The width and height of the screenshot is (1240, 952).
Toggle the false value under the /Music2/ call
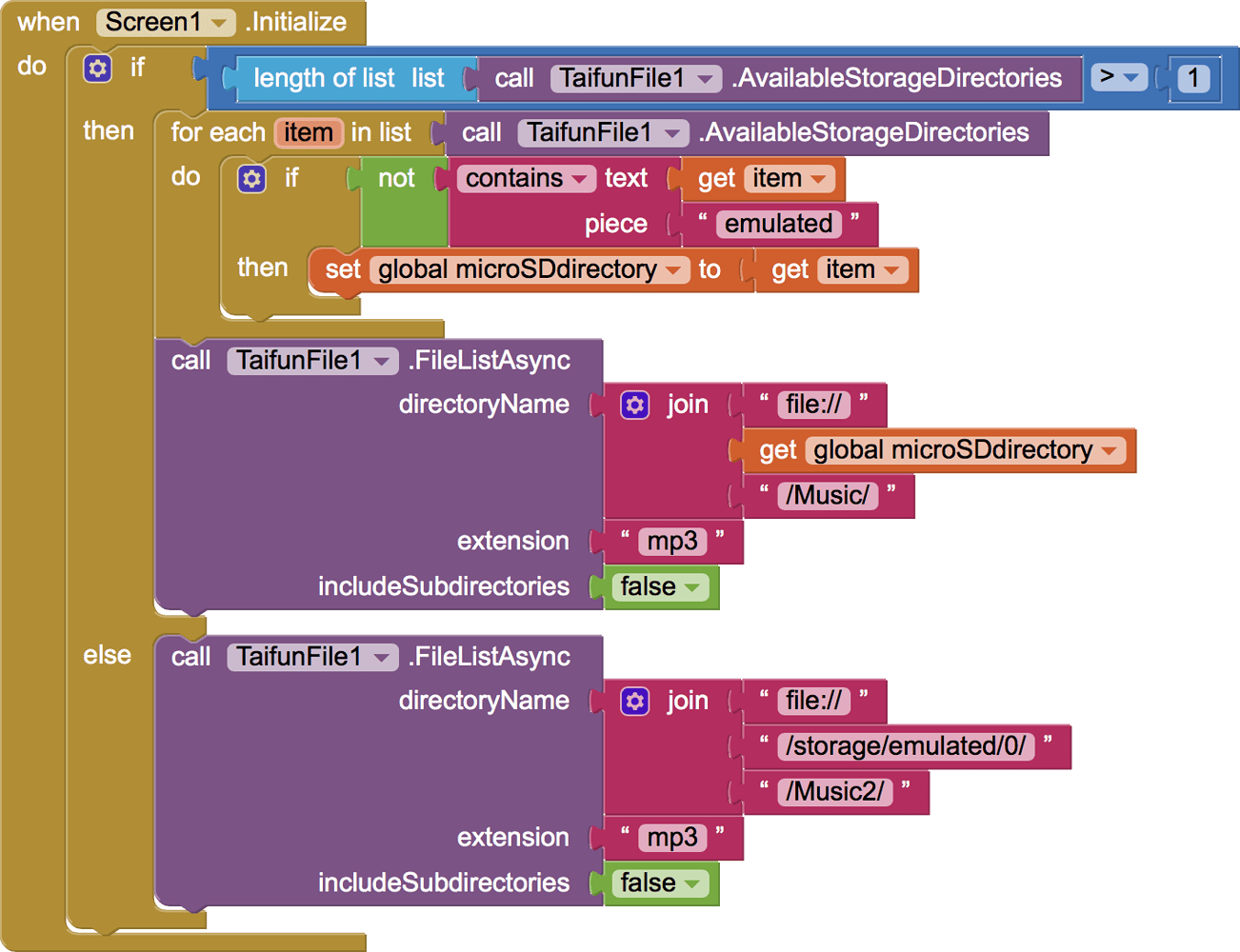[661, 883]
